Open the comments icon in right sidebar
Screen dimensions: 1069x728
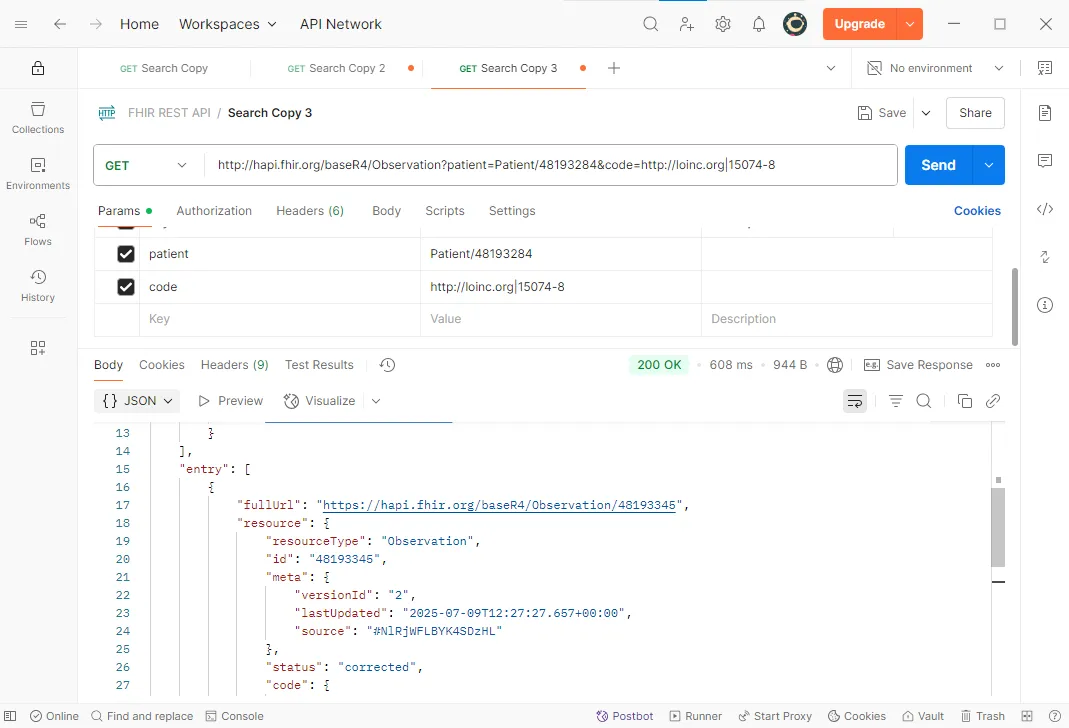(1045, 161)
